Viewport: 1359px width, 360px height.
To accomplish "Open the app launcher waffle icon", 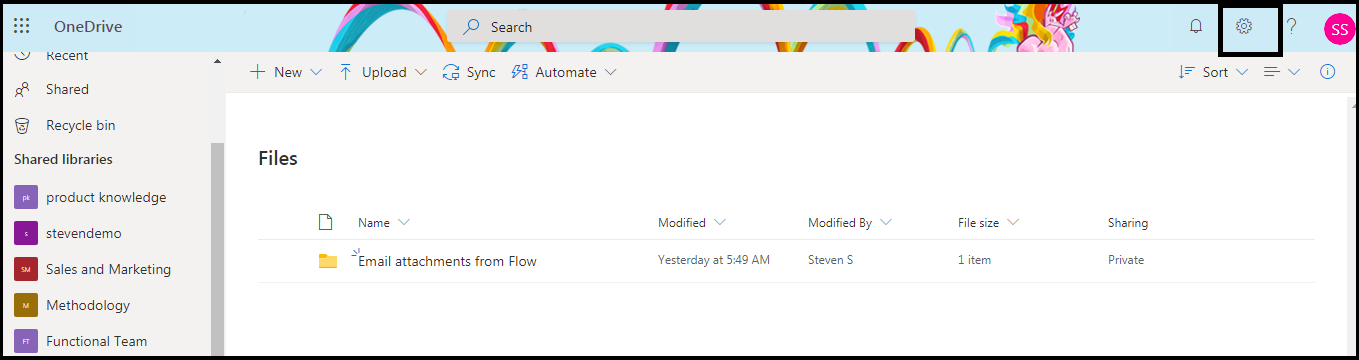I will [x=22, y=27].
